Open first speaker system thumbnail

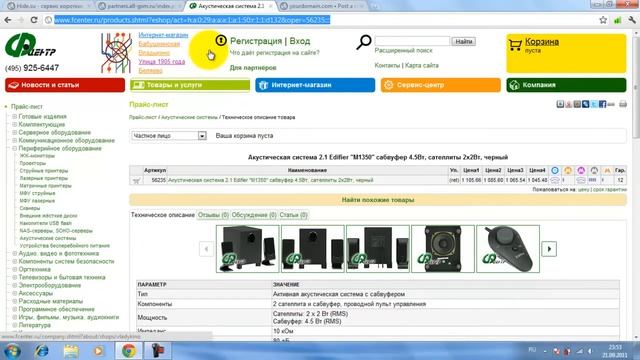click(x=247, y=249)
